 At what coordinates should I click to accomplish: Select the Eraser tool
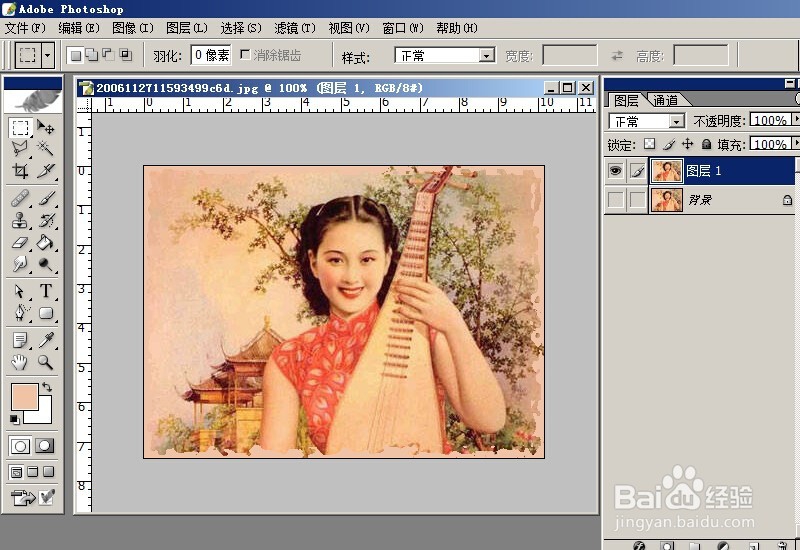point(20,242)
